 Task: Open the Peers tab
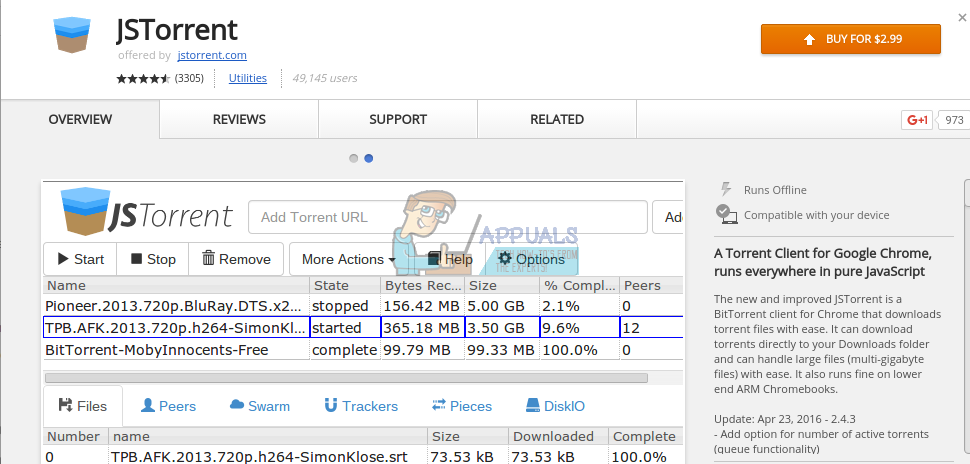tap(168, 406)
